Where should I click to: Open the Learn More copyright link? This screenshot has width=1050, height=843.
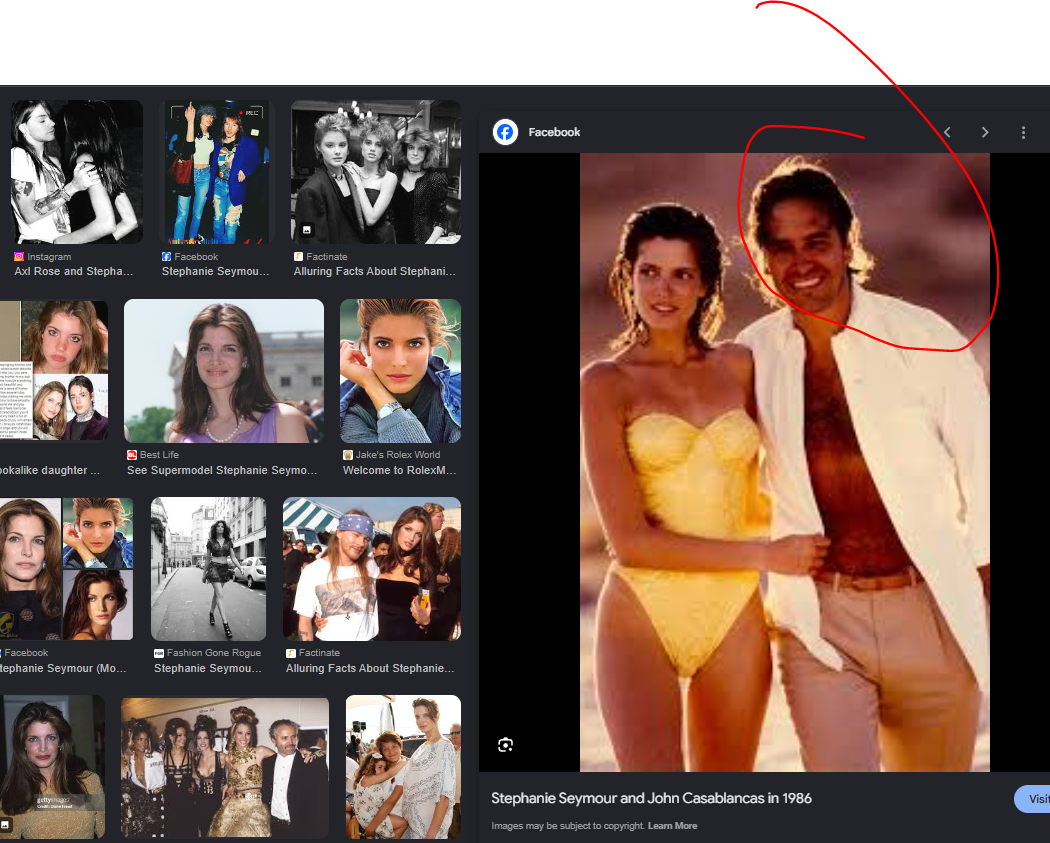672,826
